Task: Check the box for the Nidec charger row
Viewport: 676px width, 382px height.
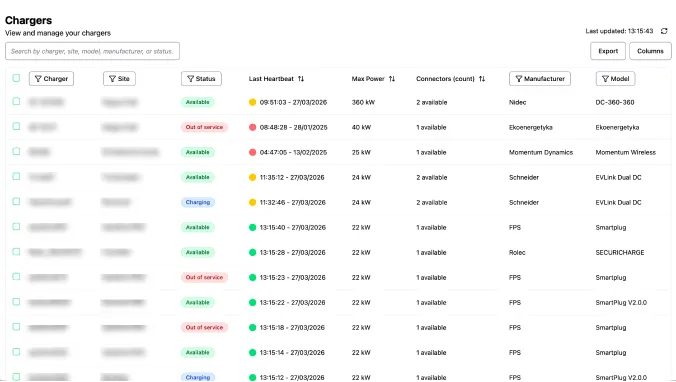Action: tap(16, 101)
